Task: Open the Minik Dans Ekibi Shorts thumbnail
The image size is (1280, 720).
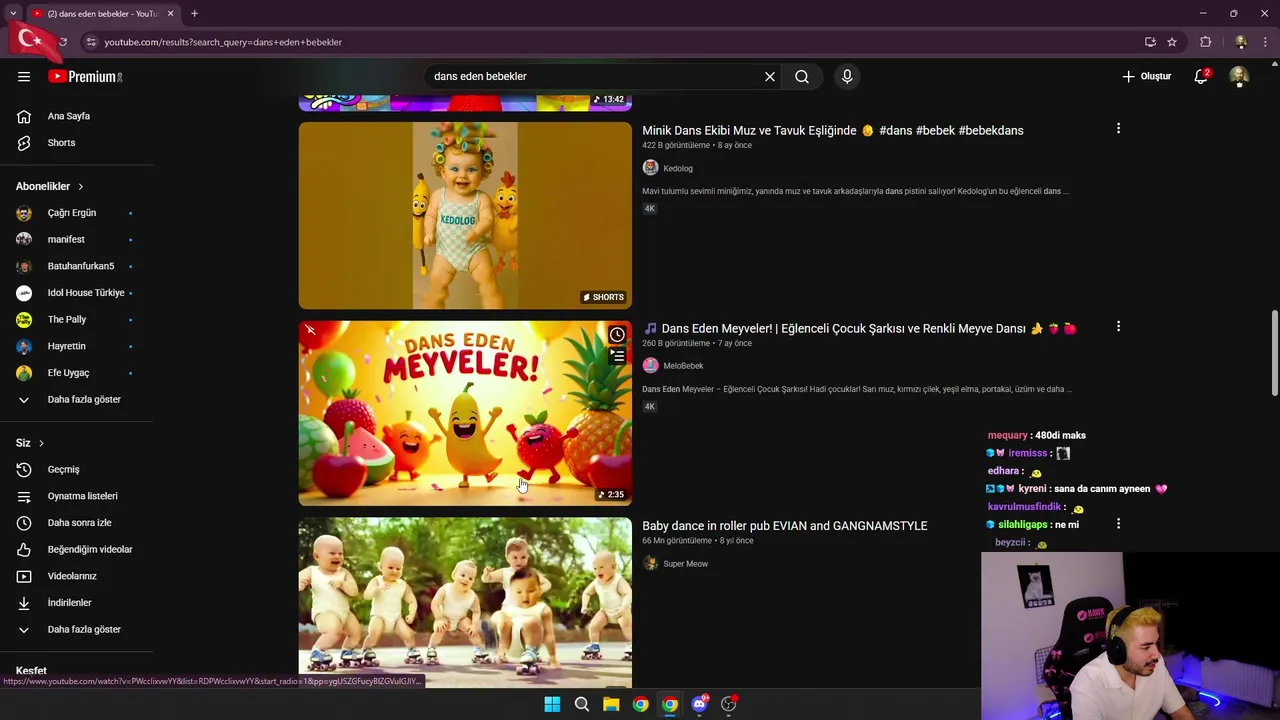Action: [465, 215]
